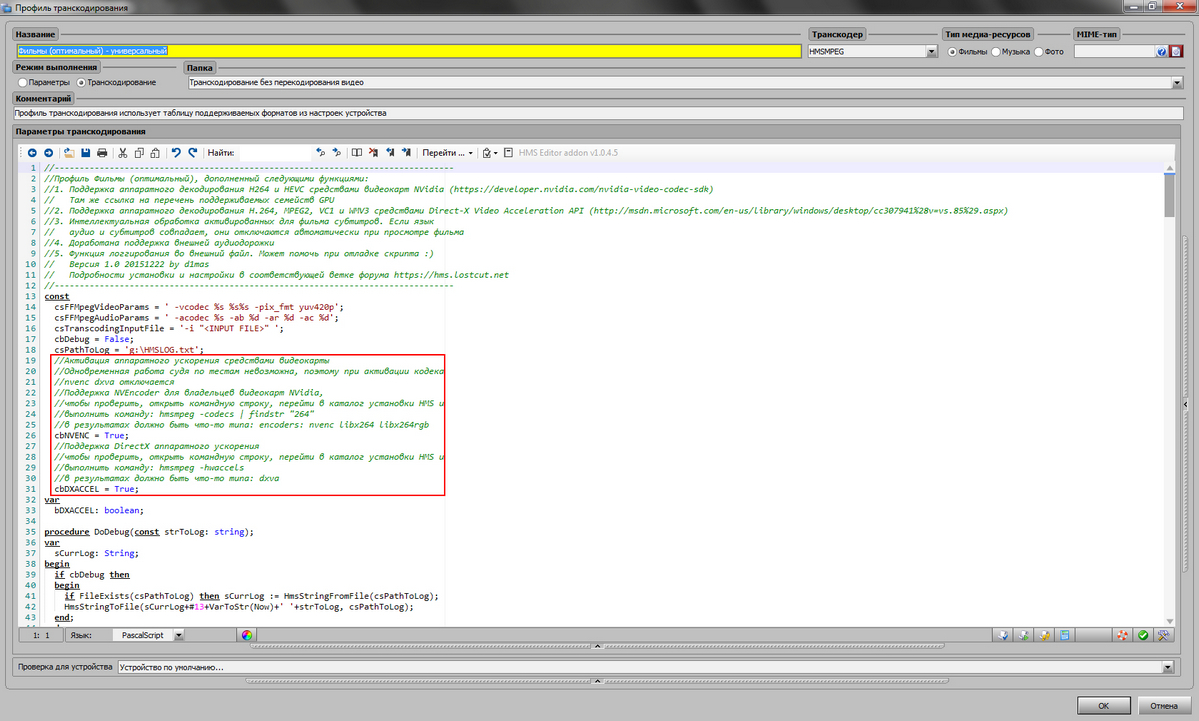
Task: Click the blue help icon beside MIME-тип
Action: [x=1162, y=51]
